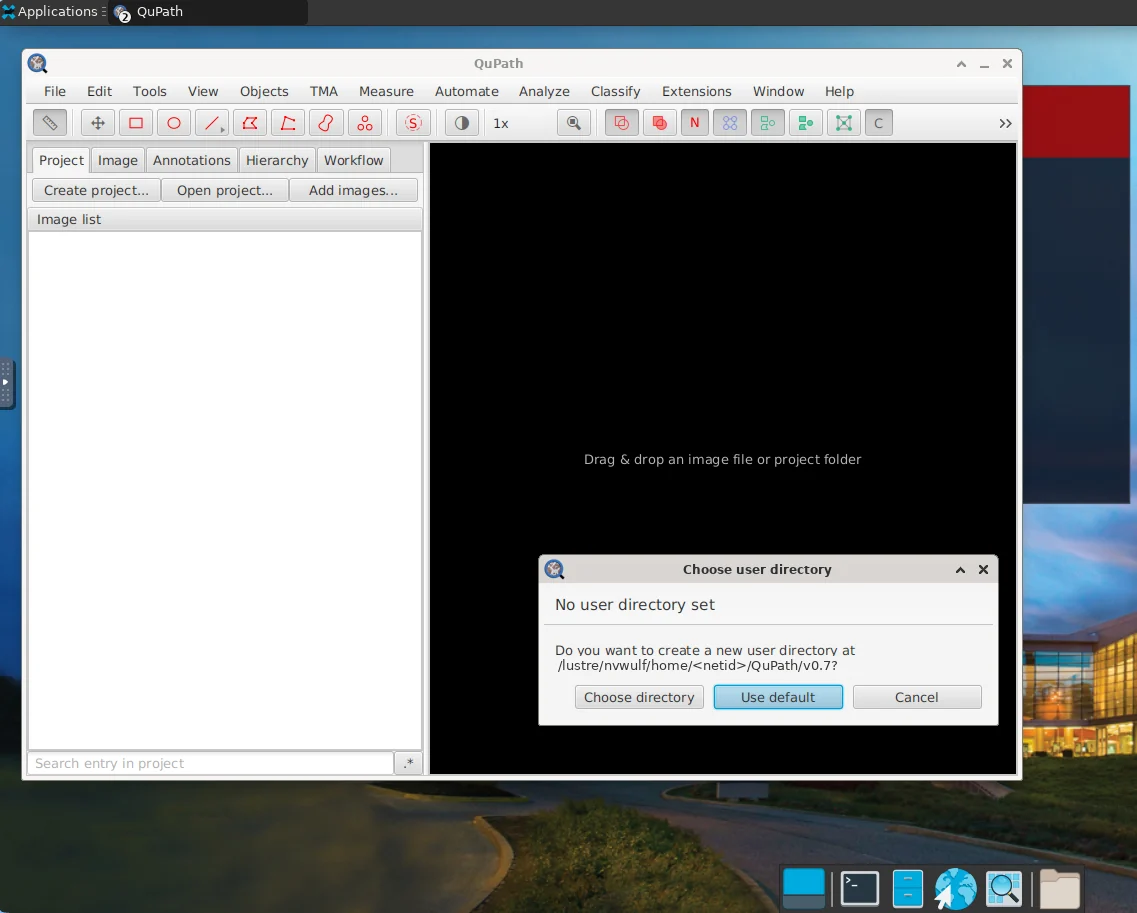Open the file manager cabinet dock icon
This screenshot has width=1137, height=913.
(907, 888)
